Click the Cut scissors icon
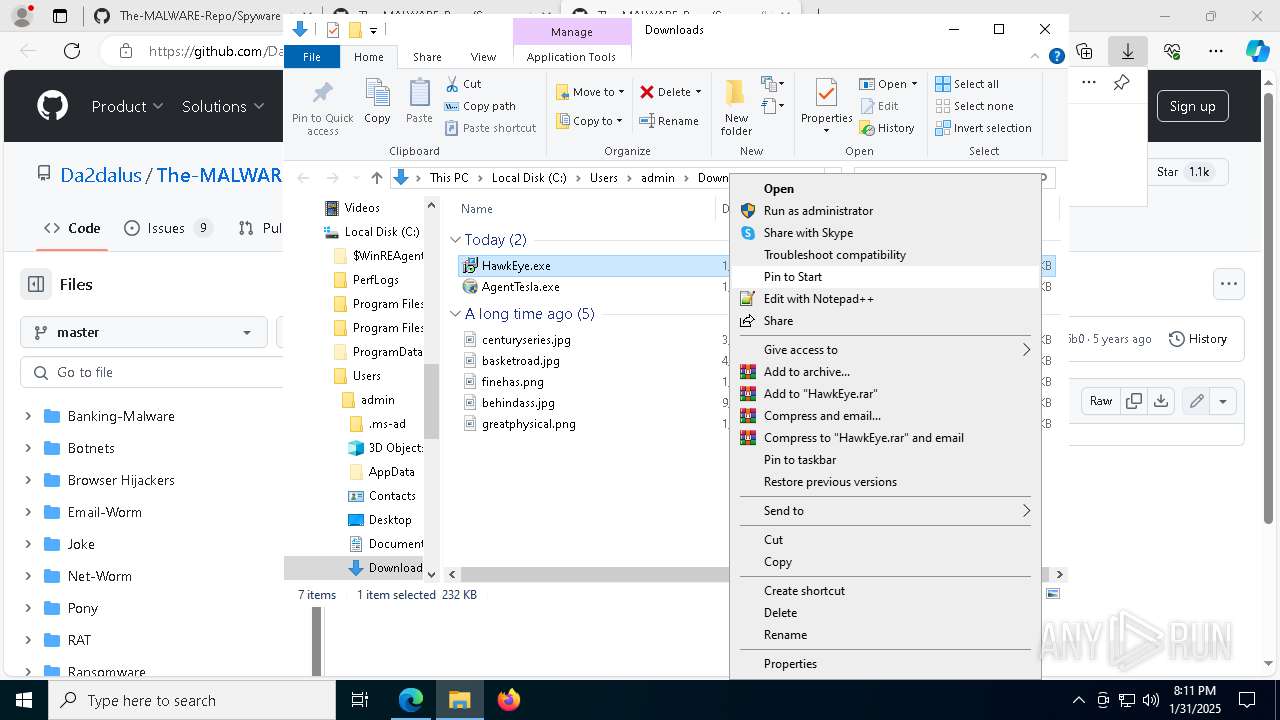Screen dimensions: 1280x720 point(452,84)
